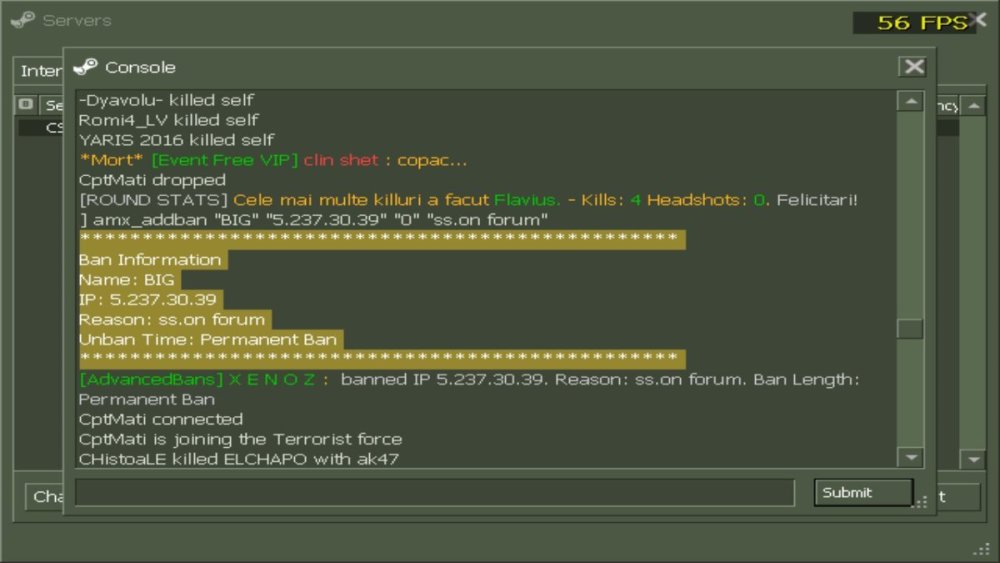Screen dimensions: 1000x563
Task: Click the Console resize grip icon
Action: tap(922, 502)
